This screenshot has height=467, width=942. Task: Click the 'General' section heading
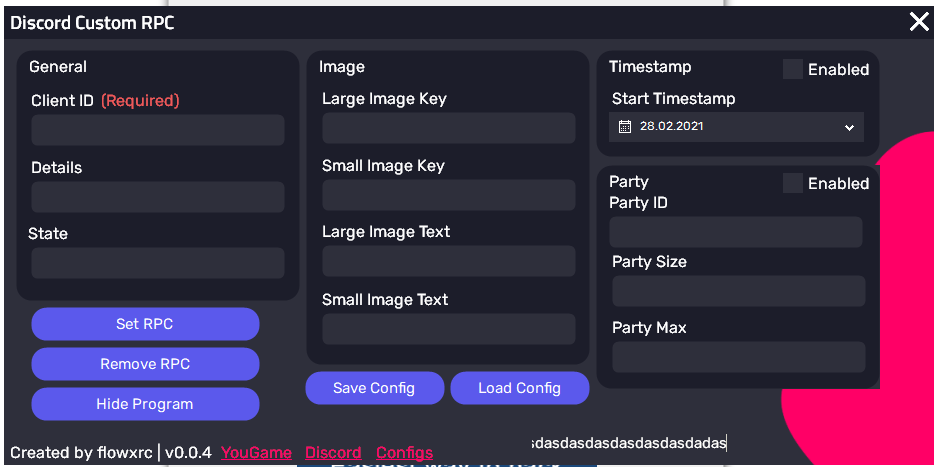(x=58, y=67)
